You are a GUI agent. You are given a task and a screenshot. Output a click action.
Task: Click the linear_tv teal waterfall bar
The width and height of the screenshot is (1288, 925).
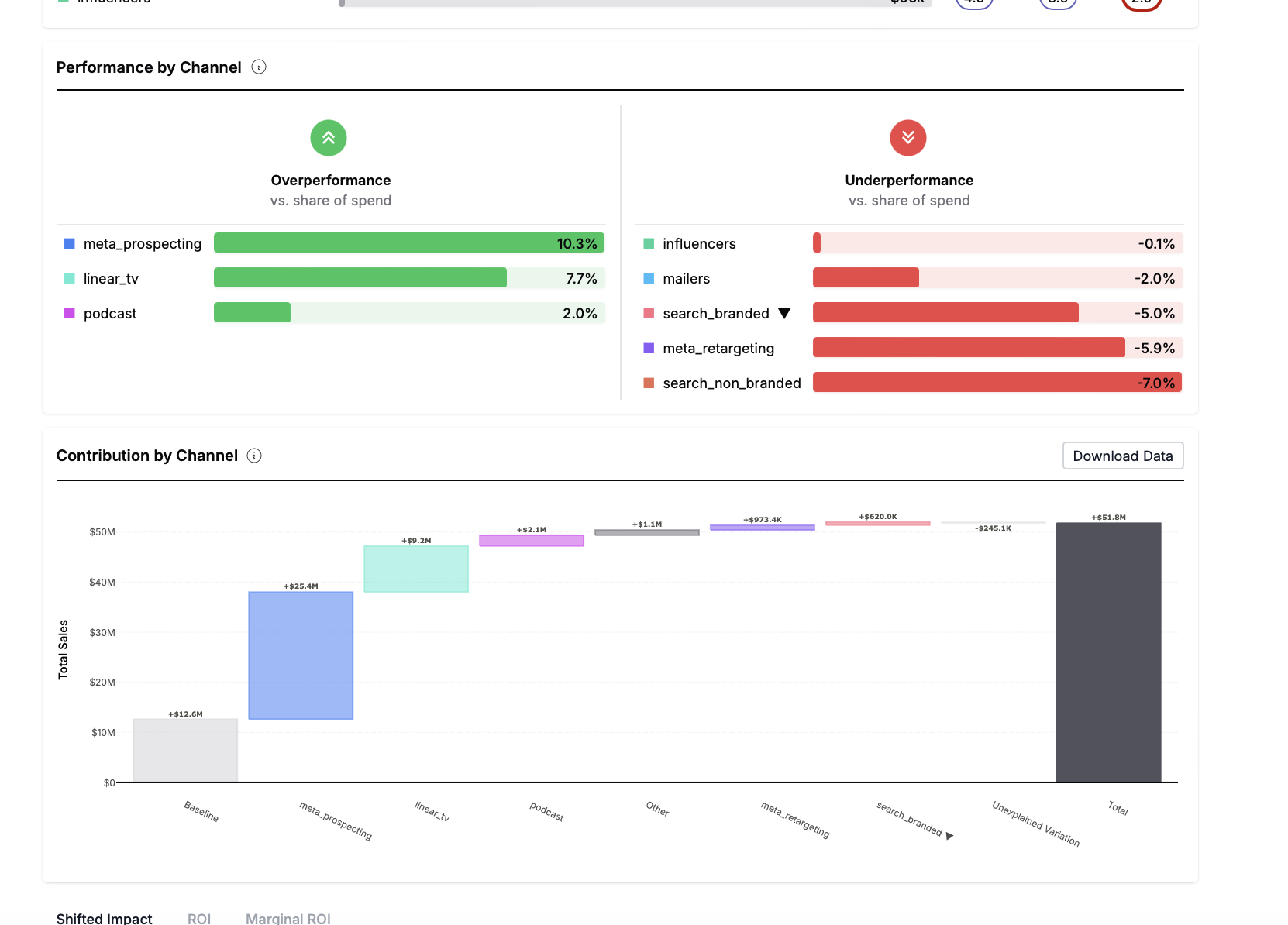[416, 569]
